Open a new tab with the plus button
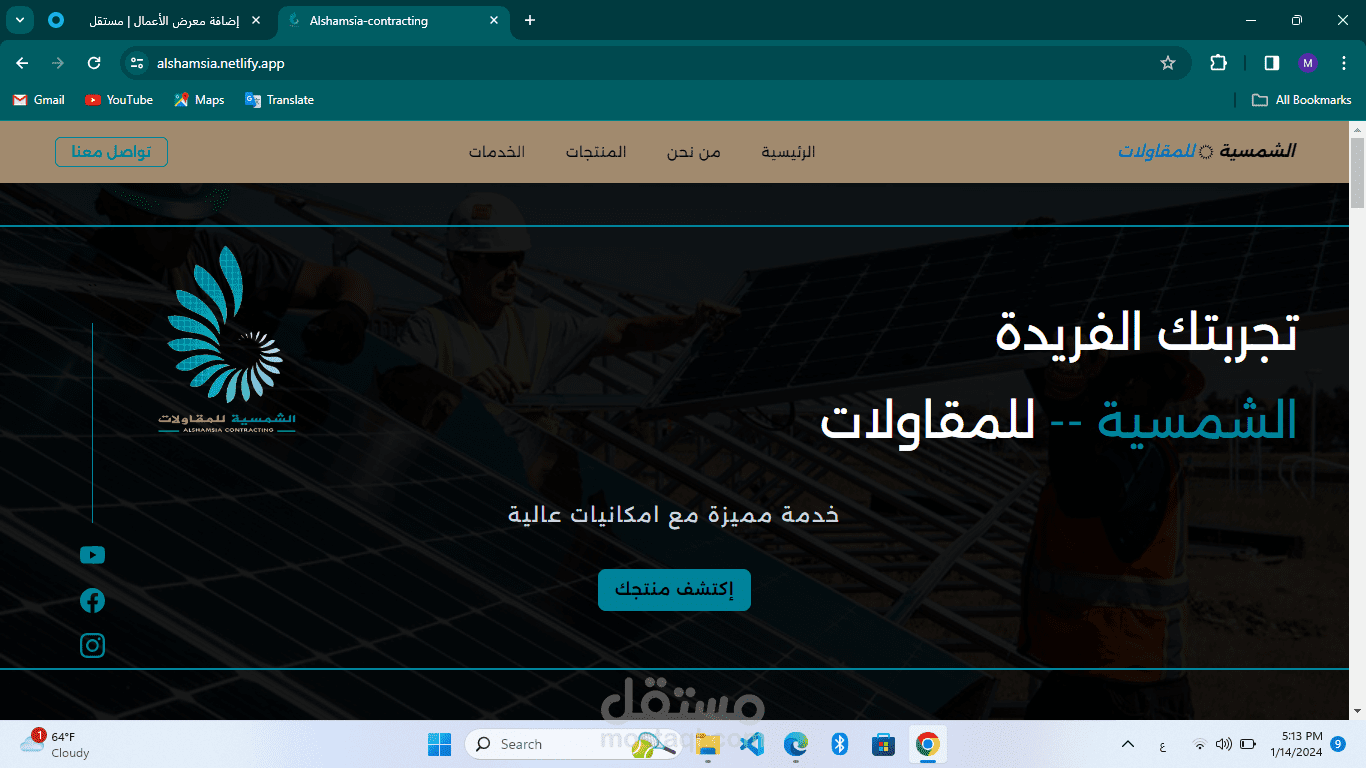1366x768 pixels. click(530, 20)
